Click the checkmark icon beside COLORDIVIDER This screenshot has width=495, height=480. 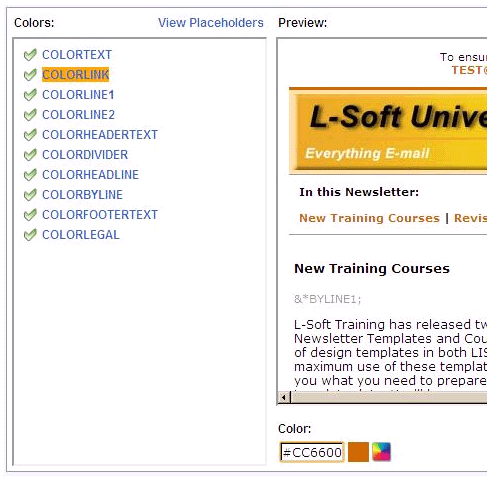pos(30,155)
